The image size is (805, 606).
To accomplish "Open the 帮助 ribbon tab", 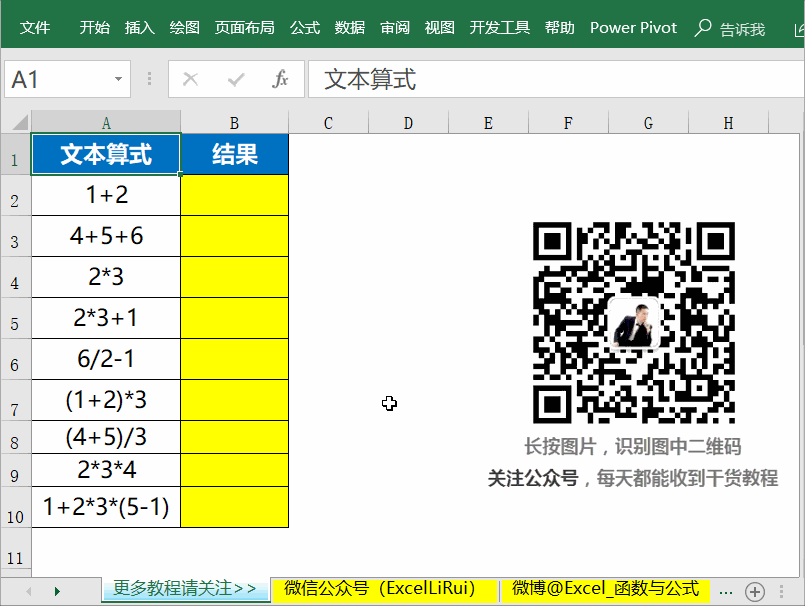I will pyautogui.click(x=560, y=28).
